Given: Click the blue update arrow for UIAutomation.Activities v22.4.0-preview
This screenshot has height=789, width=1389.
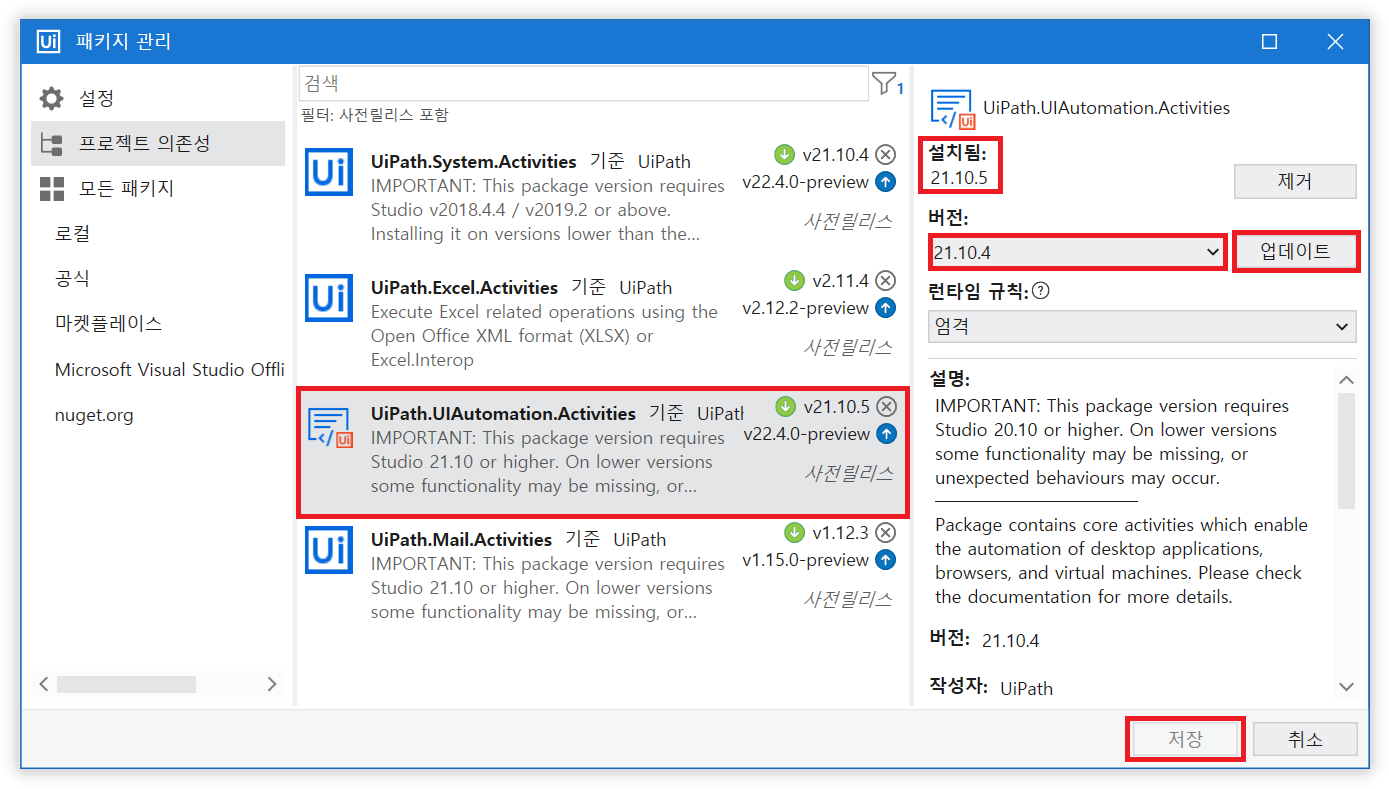Looking at the screenshot, I should point(886,434).
